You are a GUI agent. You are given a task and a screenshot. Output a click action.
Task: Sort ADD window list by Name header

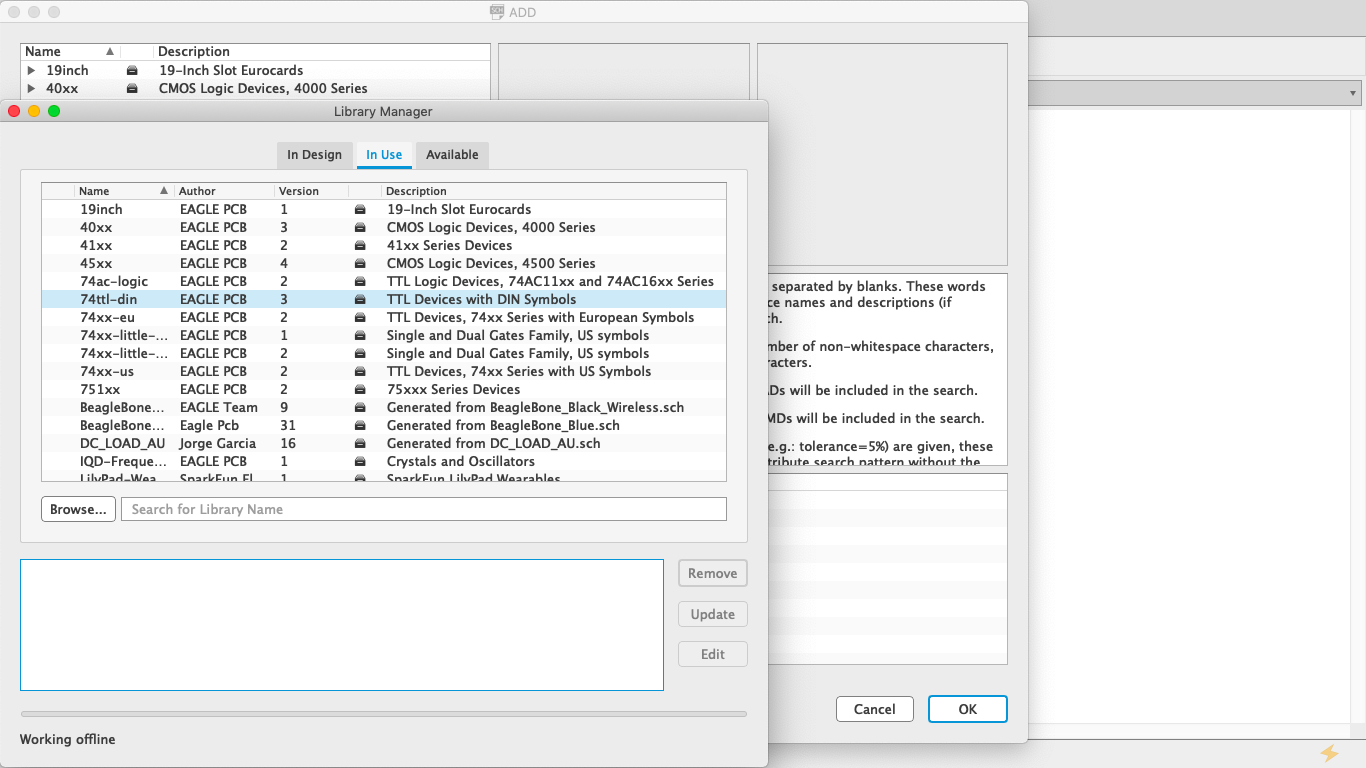pyautogui.click(x=70, y=52)
